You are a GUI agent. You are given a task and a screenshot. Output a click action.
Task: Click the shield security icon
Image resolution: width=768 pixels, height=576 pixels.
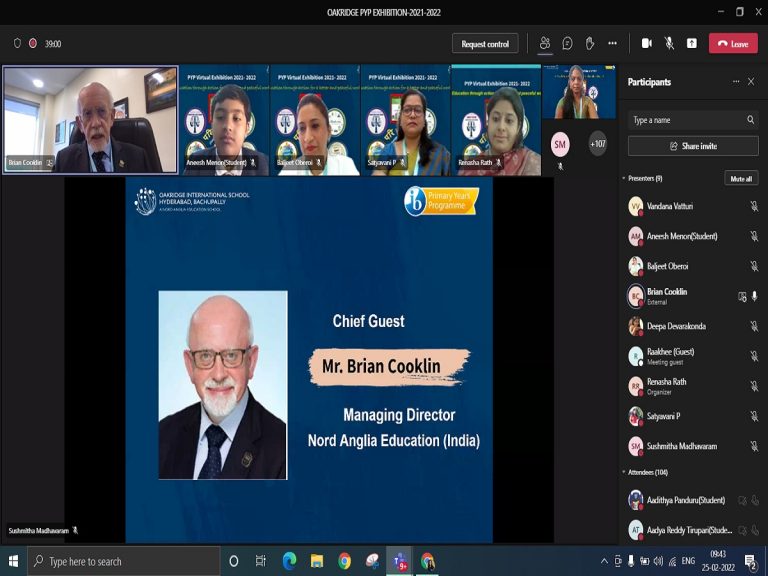[x=17, y=44]
